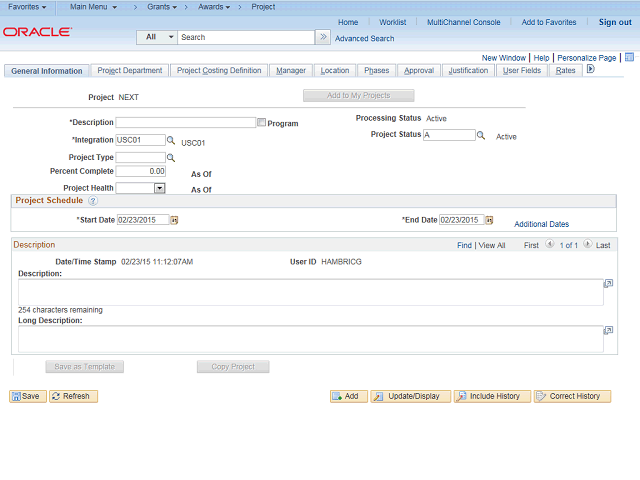Open the Project breadcrumb item
The image size is (640, 480).
pyautogui.click(x=263, y=7)
